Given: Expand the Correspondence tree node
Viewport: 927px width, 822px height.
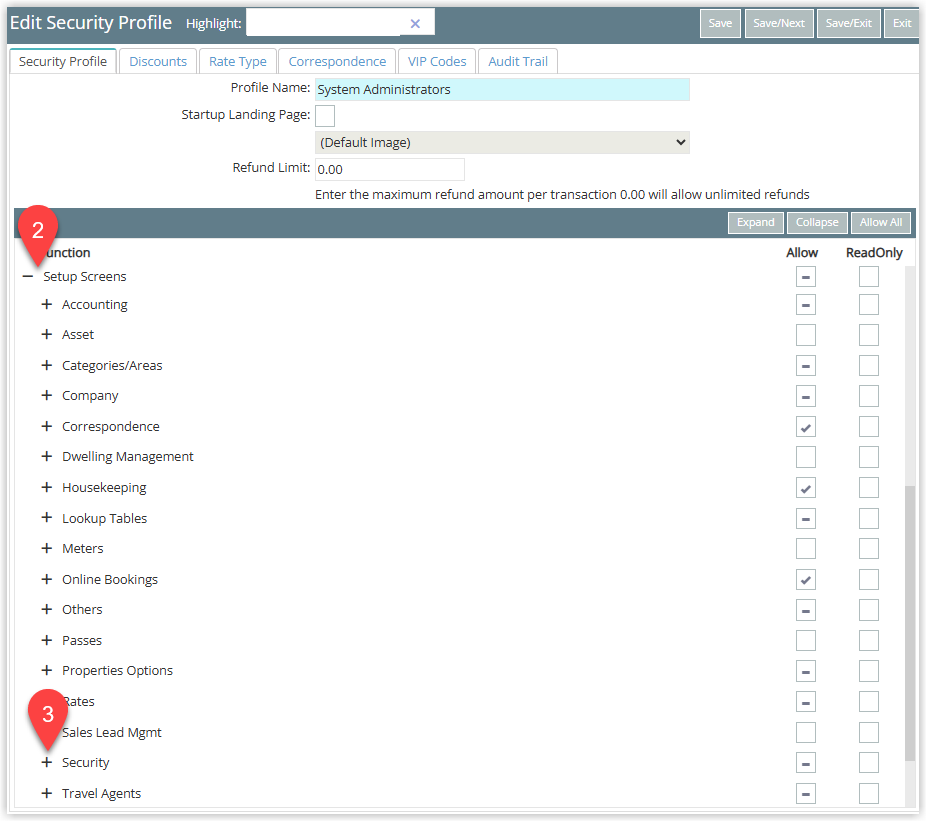Looking at the screenshot, I should (47, 426).
